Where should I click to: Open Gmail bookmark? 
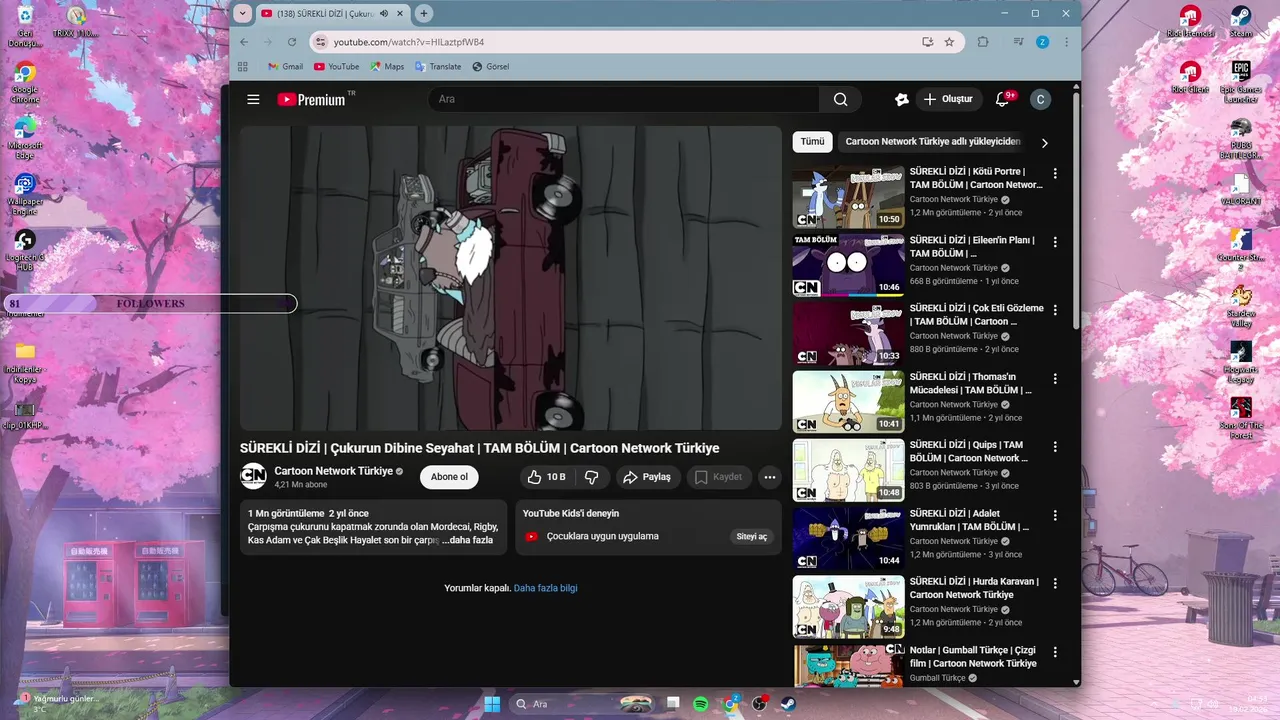point(285,67)
